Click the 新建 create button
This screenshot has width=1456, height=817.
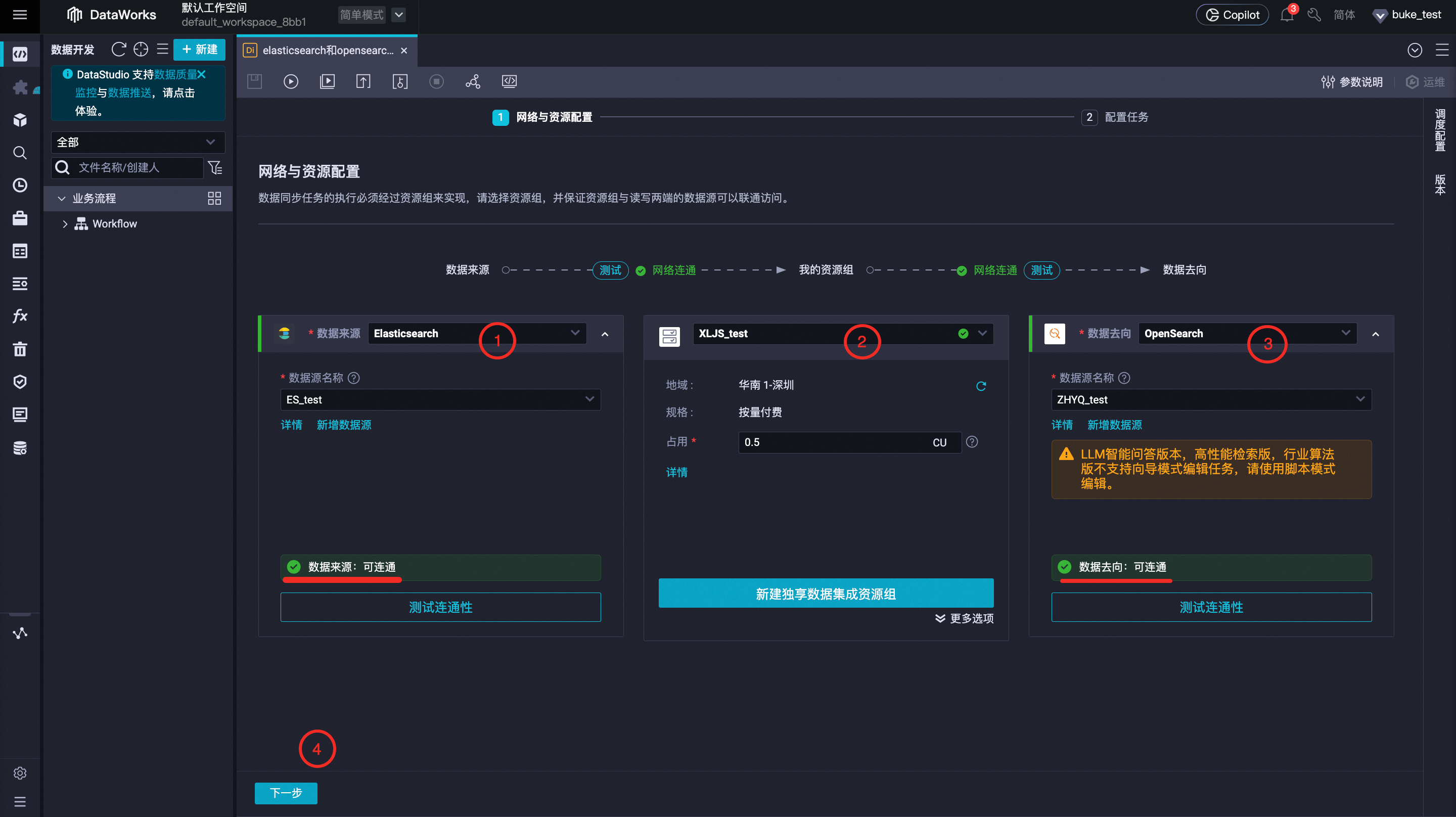[200, 50]
